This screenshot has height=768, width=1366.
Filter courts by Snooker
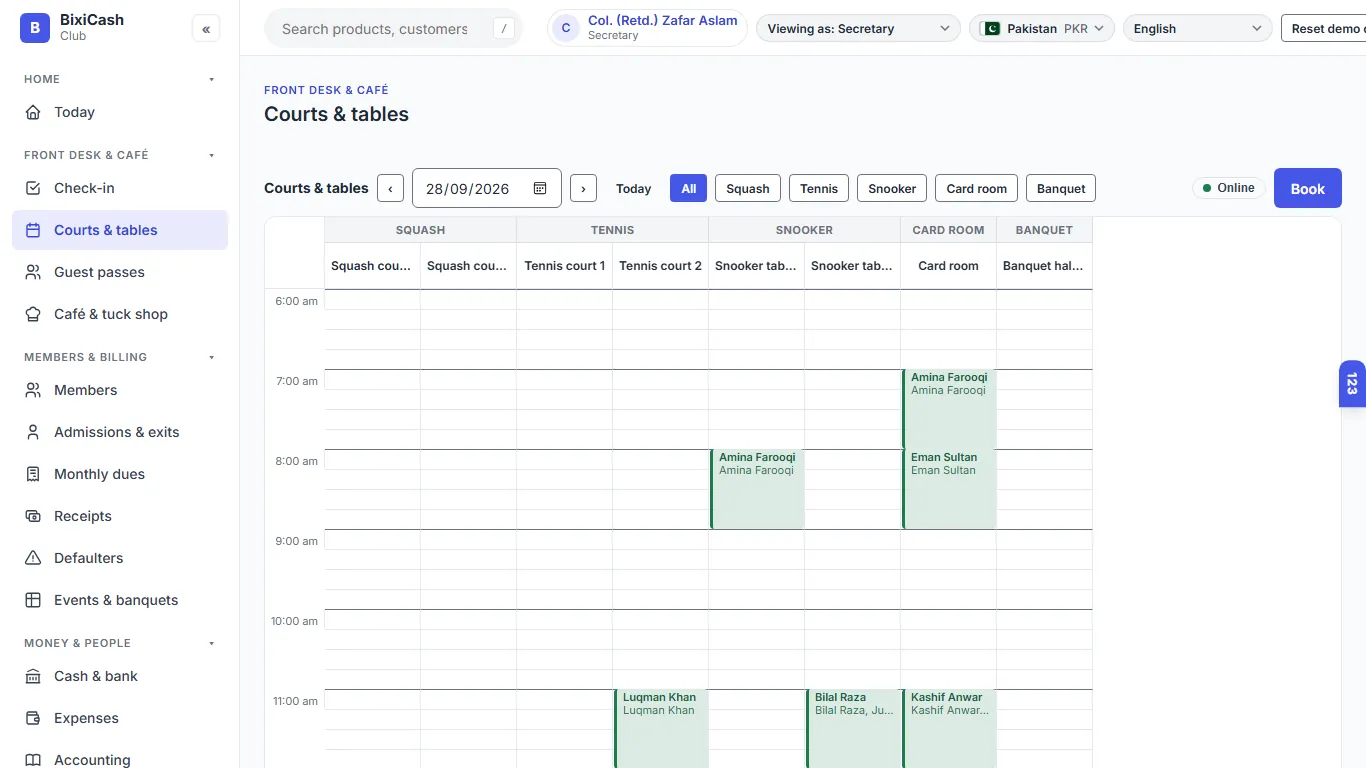click(892, 188)
